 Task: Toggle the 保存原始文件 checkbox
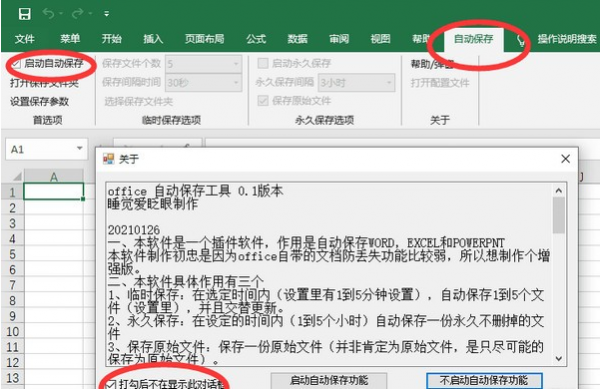(263, 101)
